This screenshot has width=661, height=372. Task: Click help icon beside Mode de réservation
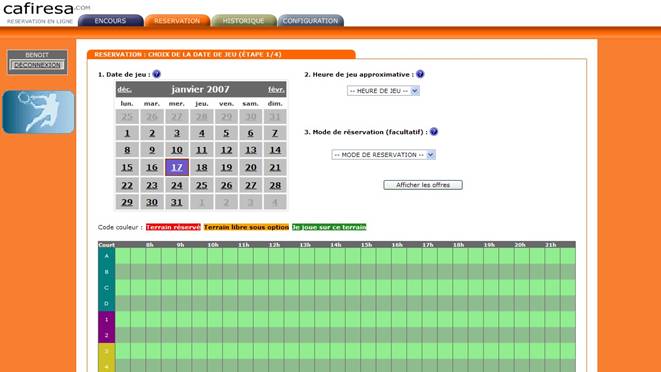click(x=433, y=132)
